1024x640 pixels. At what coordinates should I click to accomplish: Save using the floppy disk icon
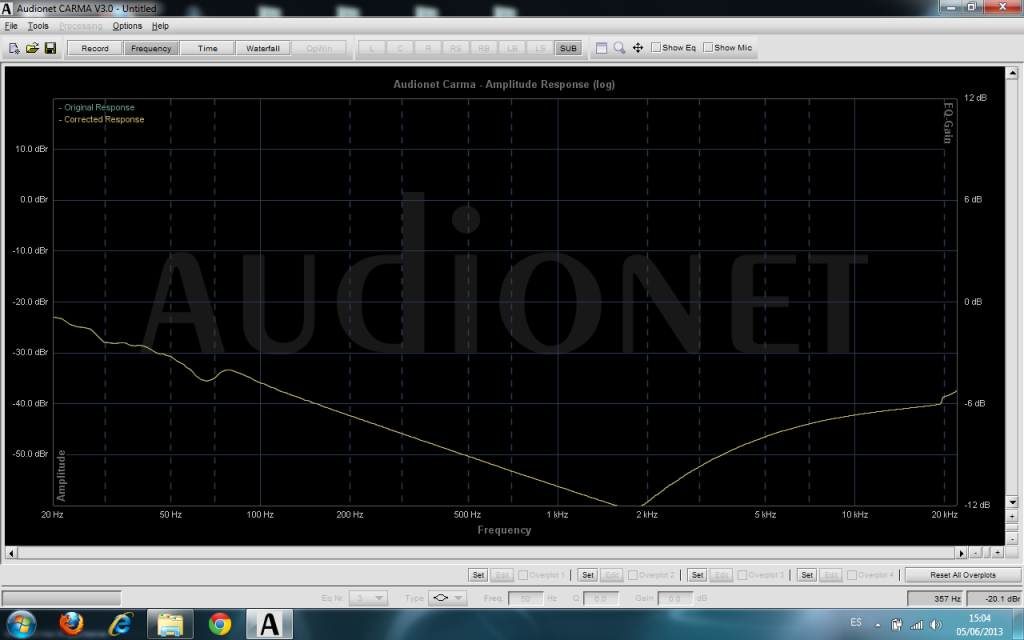[x=50, y=48]
